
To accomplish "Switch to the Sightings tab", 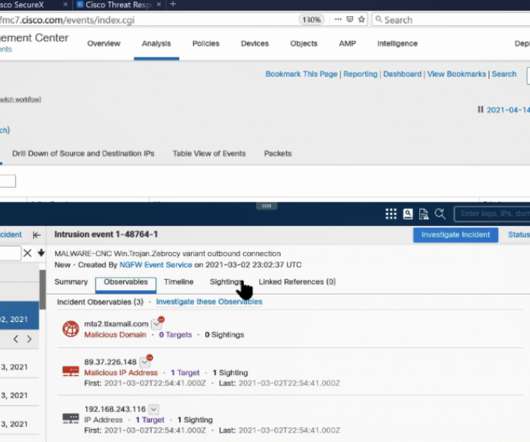I will pyautogui.click(x=225, y=281).
